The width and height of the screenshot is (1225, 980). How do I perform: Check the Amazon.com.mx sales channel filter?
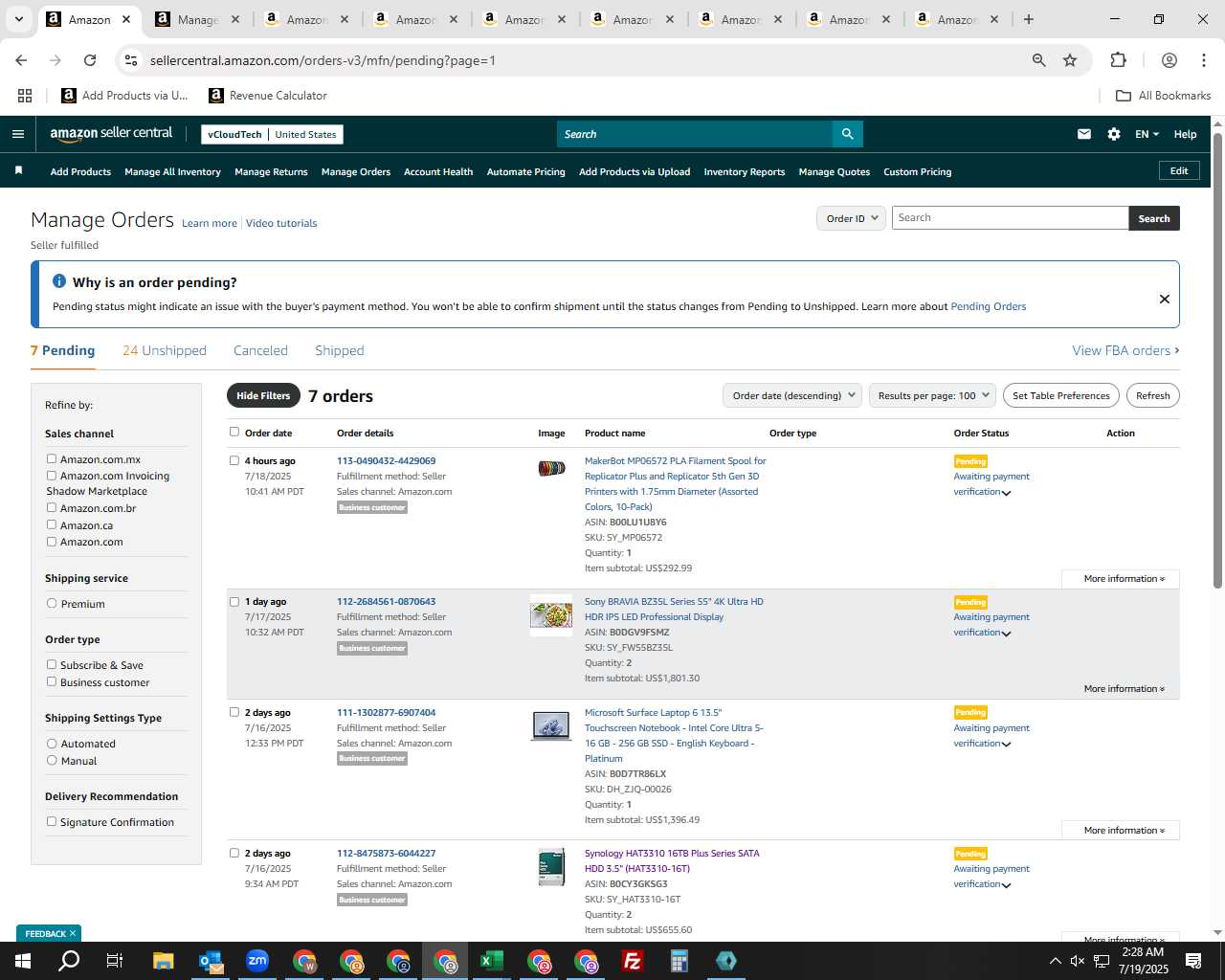52,458
